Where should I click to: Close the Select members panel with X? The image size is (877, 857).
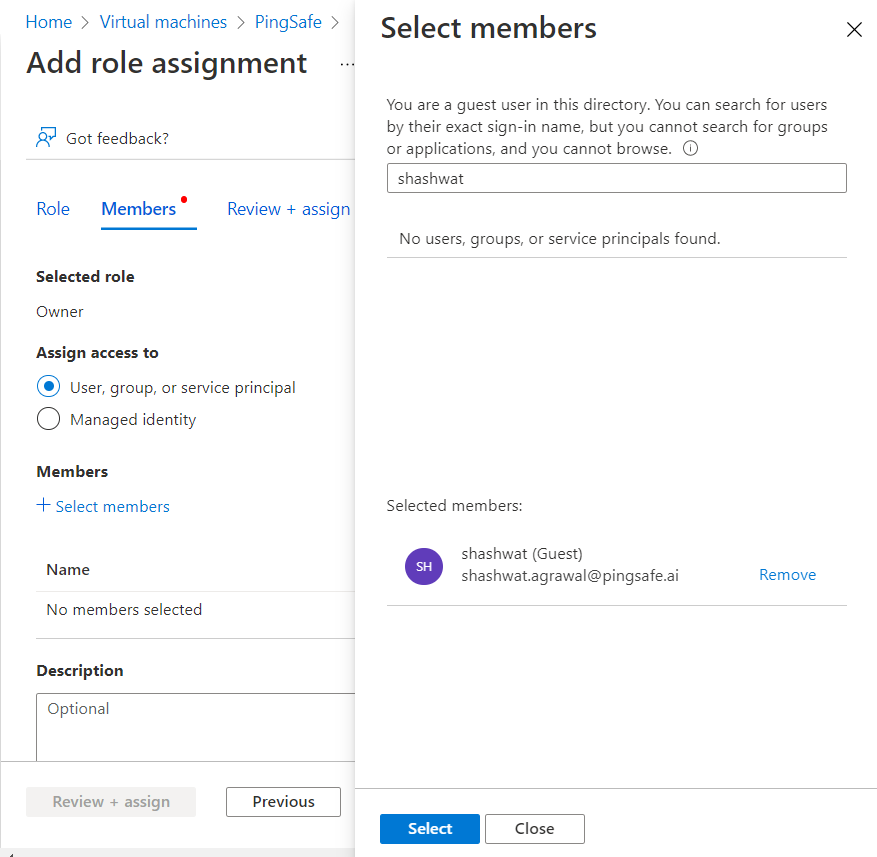854,30
